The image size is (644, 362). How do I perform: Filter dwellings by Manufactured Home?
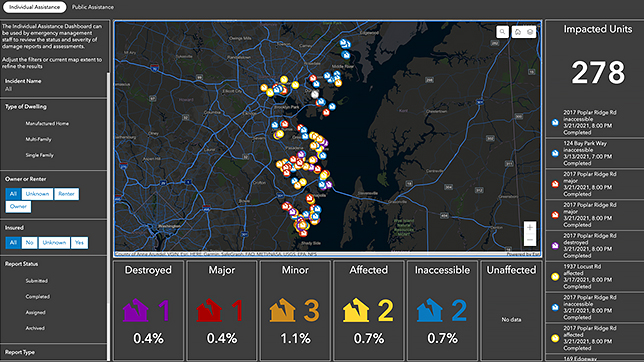click(47, 123)
